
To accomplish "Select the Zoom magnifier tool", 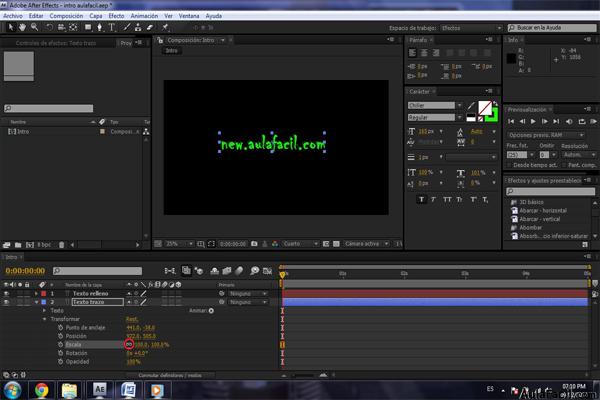I will [34, 27].
